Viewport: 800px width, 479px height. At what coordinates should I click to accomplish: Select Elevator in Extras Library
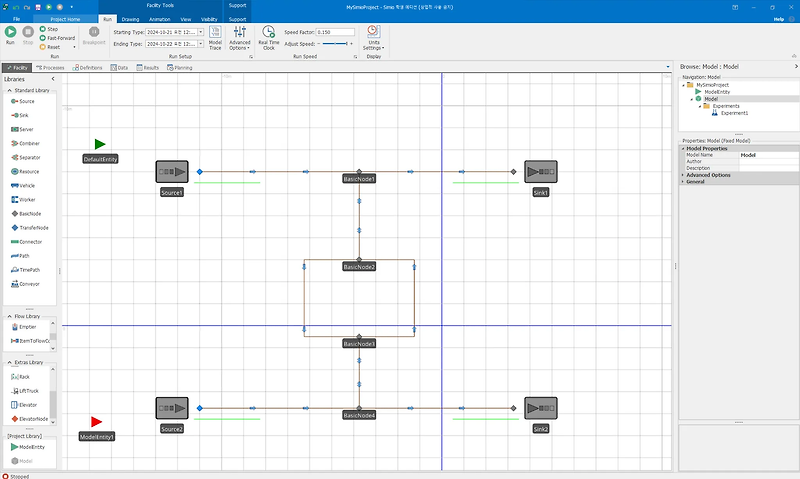[x=23, y=405]
